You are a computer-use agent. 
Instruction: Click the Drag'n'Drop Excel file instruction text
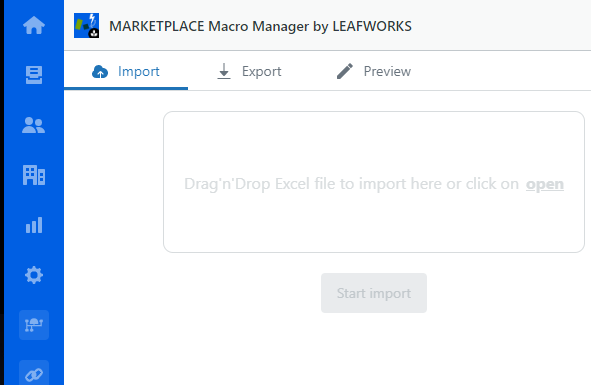tap(352, 184)
